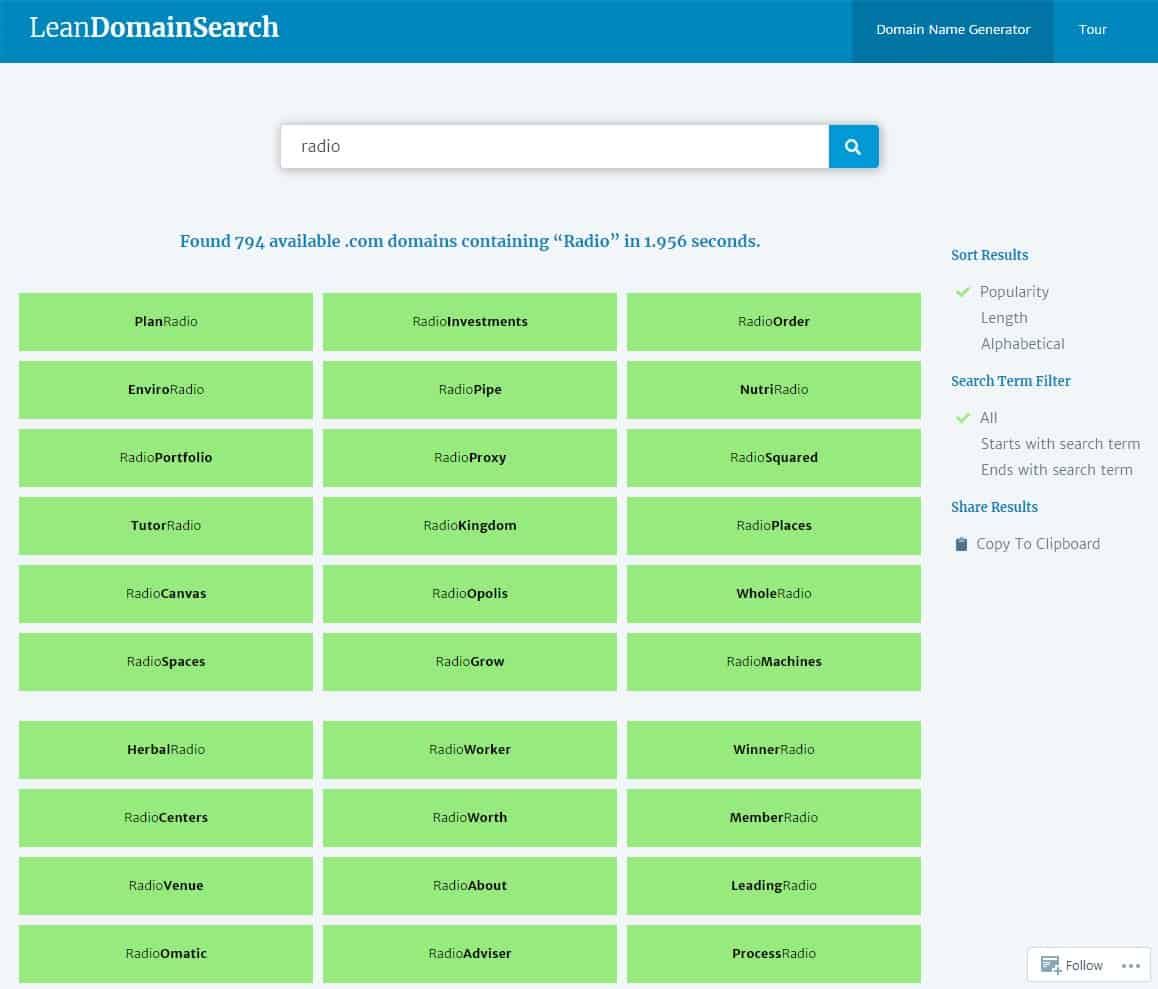The height and width of the screenshot is (989, 1158).
Task: Sort results Alphabetically
Action: point(1022,344)
